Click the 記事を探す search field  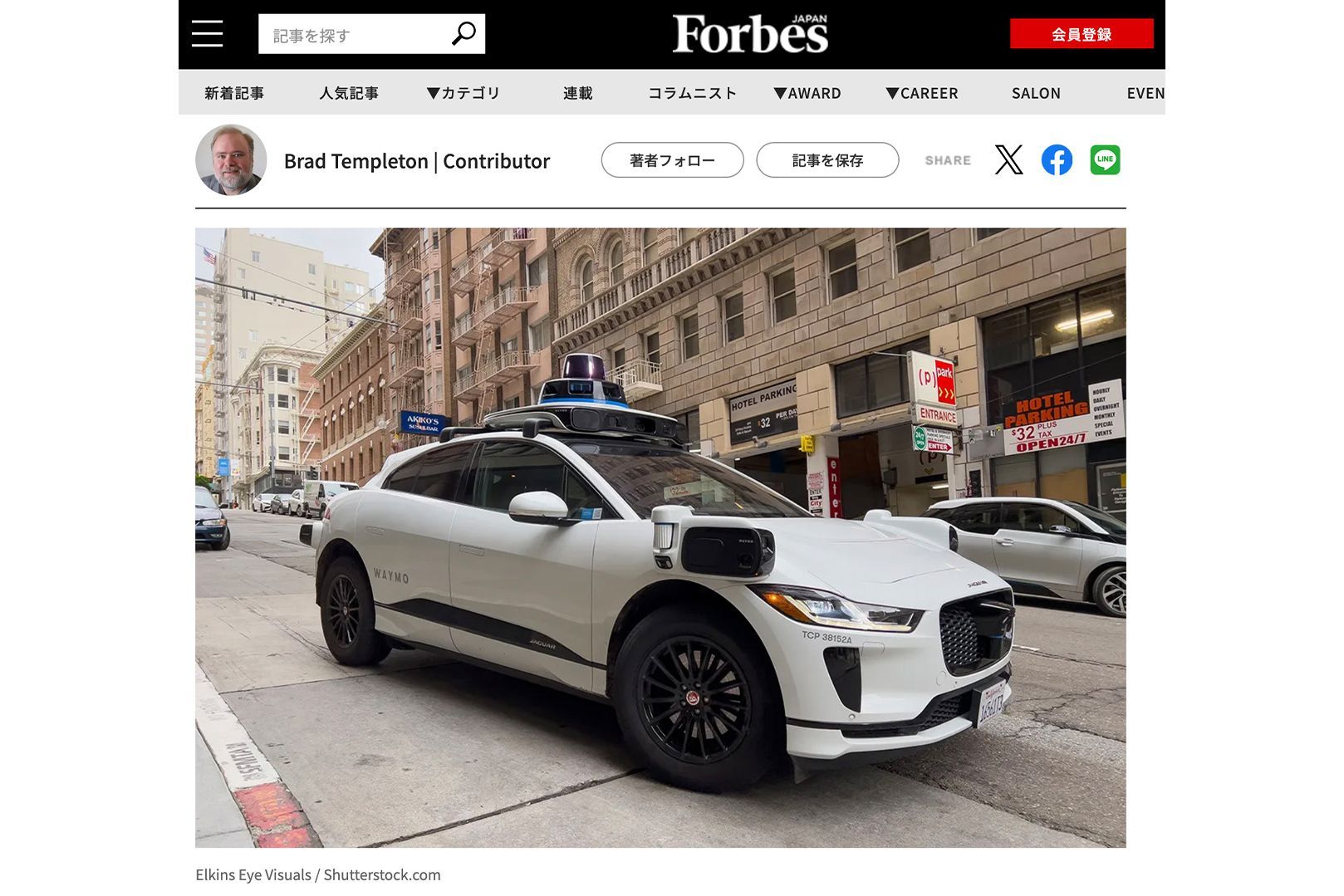point(356,35)
